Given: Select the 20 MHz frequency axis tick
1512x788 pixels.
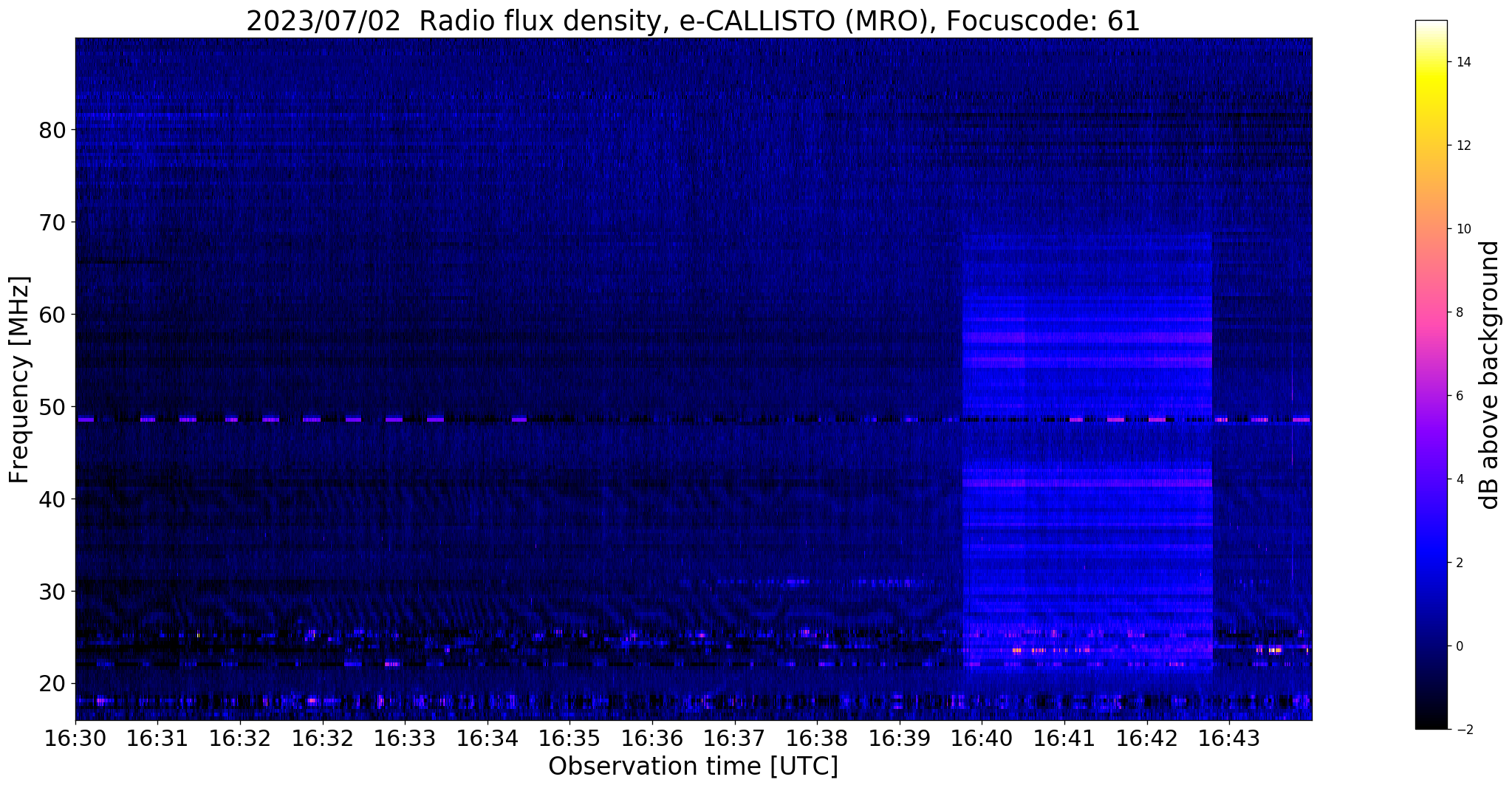Looking at the screenshot, I should tap(52, 683).
